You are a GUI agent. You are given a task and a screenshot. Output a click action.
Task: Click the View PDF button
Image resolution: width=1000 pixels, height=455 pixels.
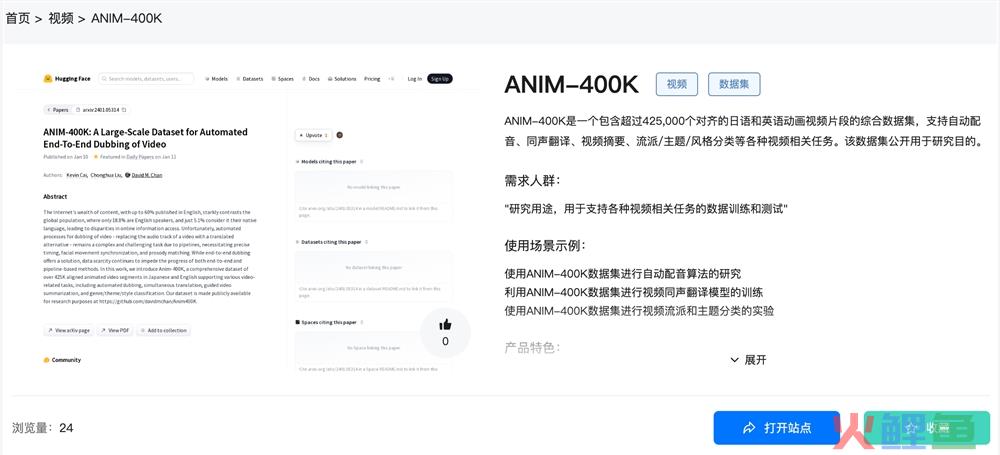pos(115,330)
